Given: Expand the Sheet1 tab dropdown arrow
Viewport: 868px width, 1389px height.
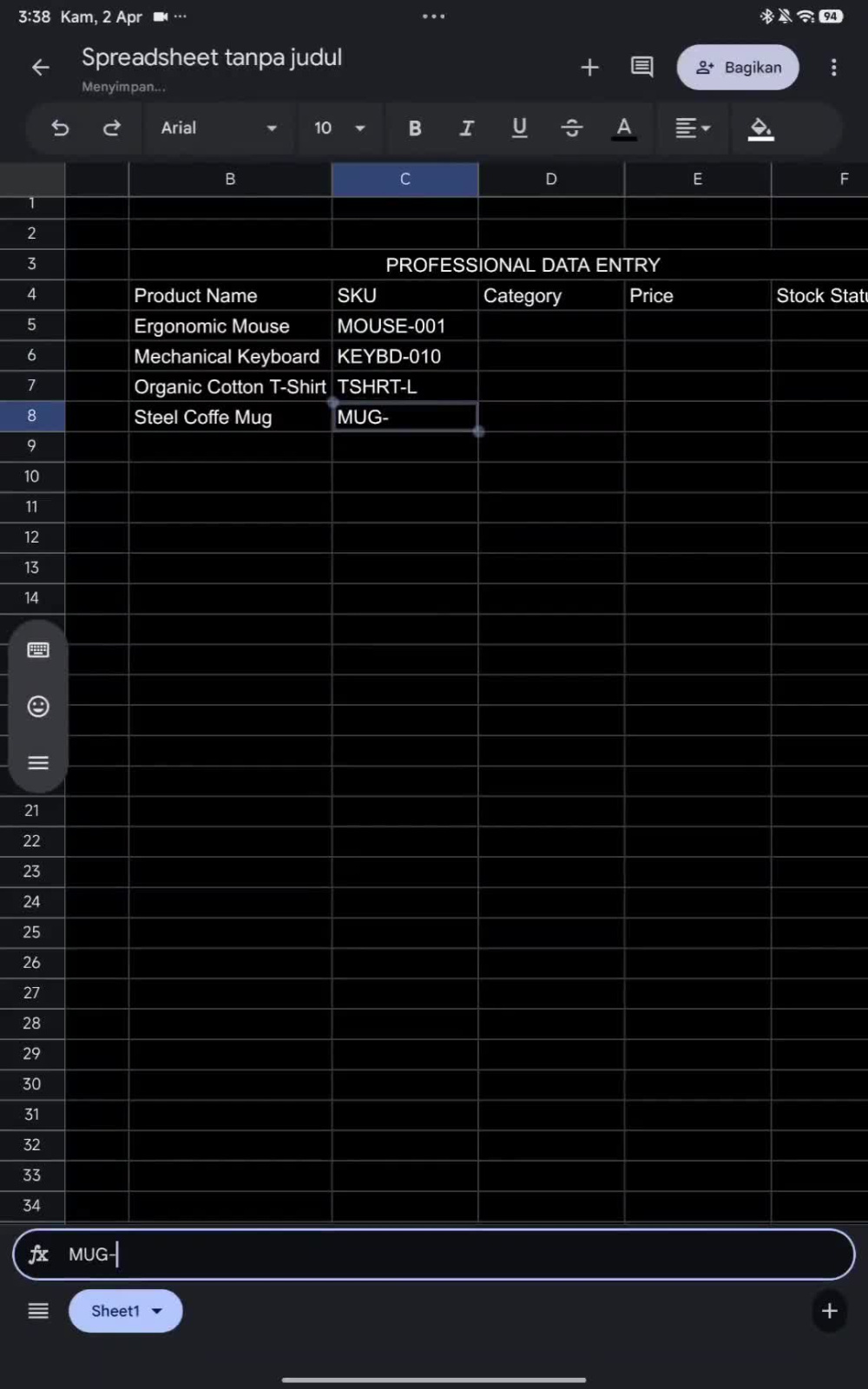Looking at the screenshot, I should point(157,1311).
